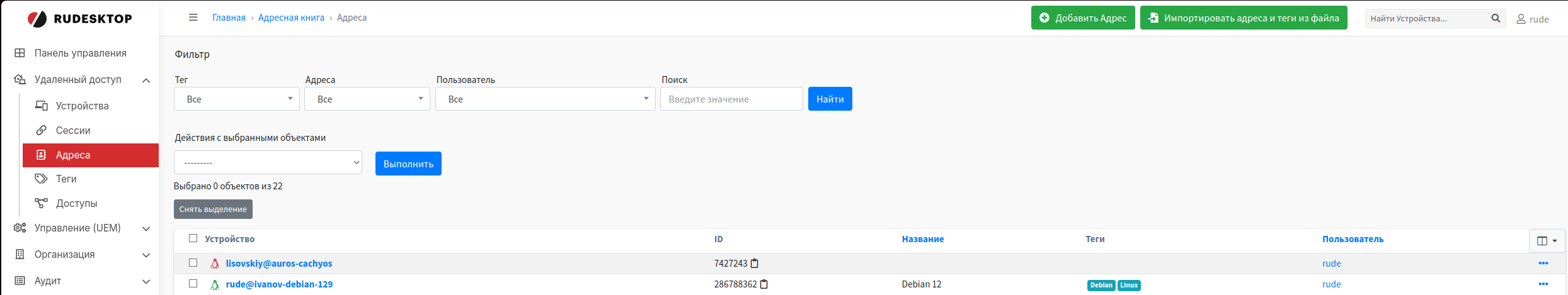The width and height of the screenshot is (1568, 295).
Task: Open the Пользователь filter dropdown
Action: pyautogui.click(x=545, y=99)
